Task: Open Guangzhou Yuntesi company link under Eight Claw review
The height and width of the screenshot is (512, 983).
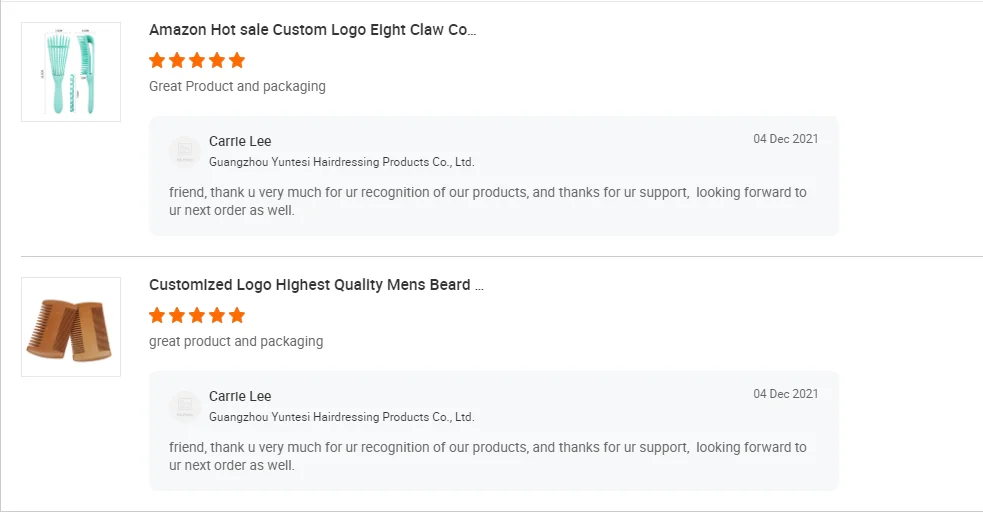Action: click(x=341, y=162)
